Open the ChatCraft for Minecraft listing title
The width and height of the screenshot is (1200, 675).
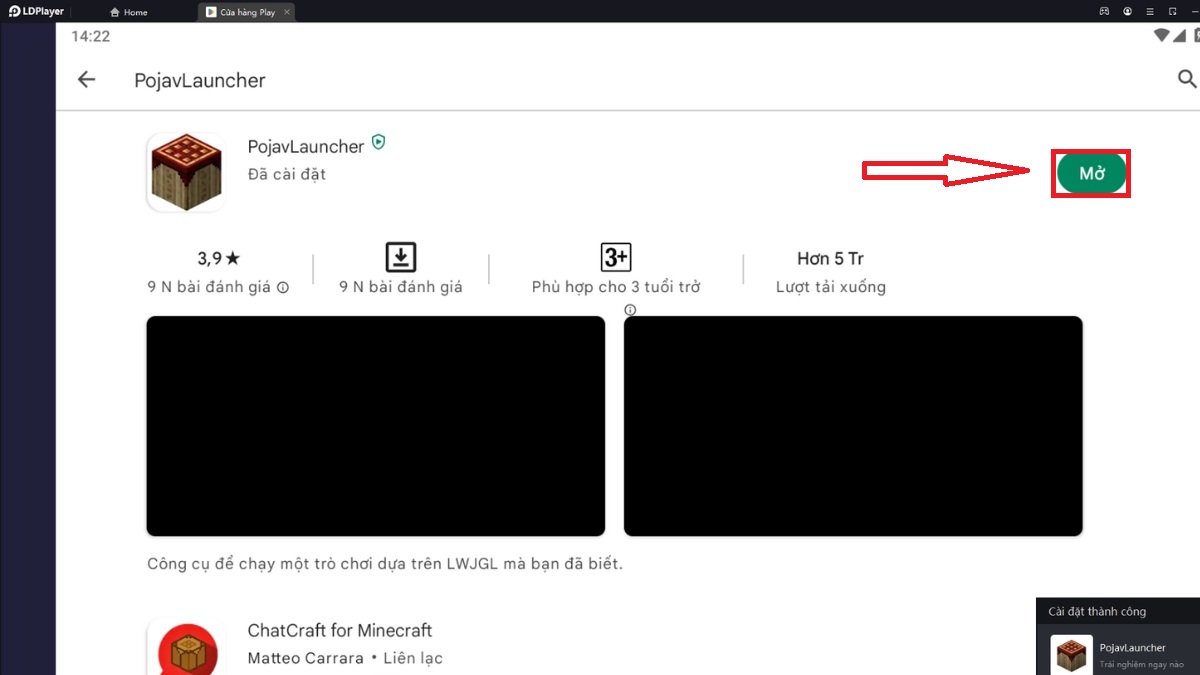tap(339, 630)
